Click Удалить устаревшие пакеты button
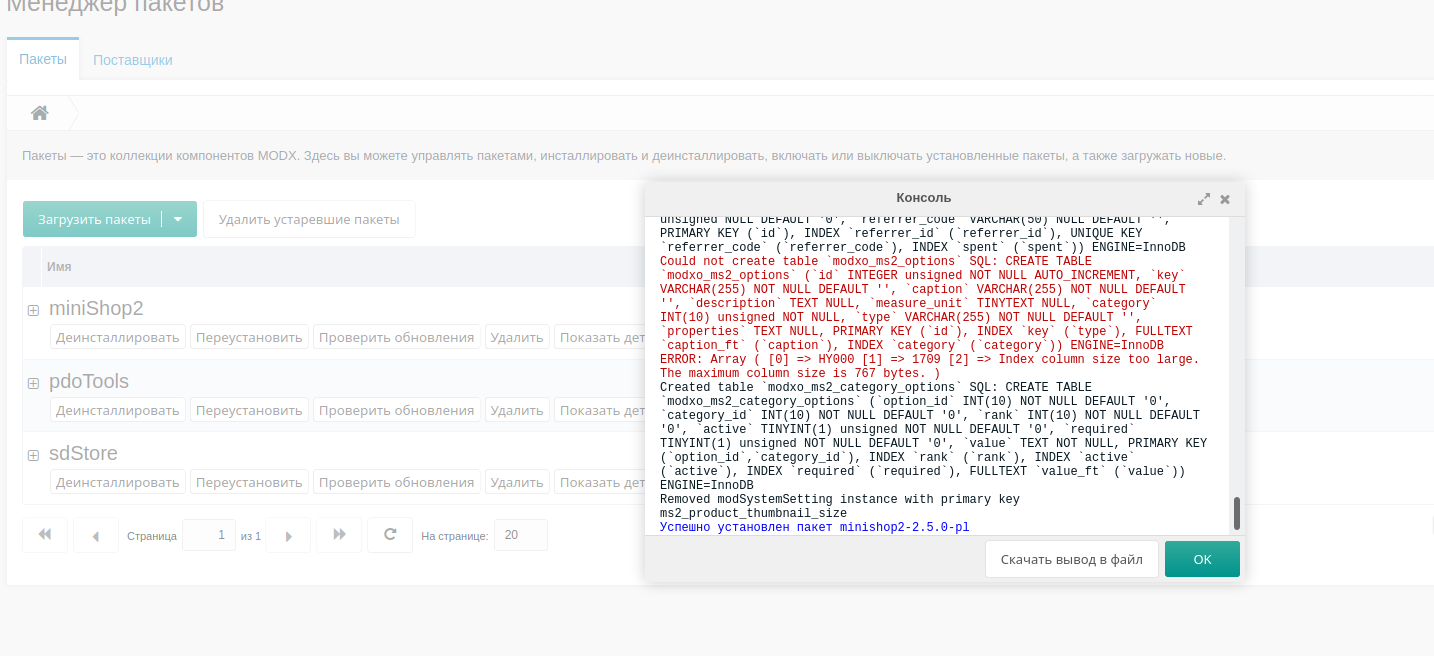The height and width of the screenshot is (656, 1434). point(309,219)
